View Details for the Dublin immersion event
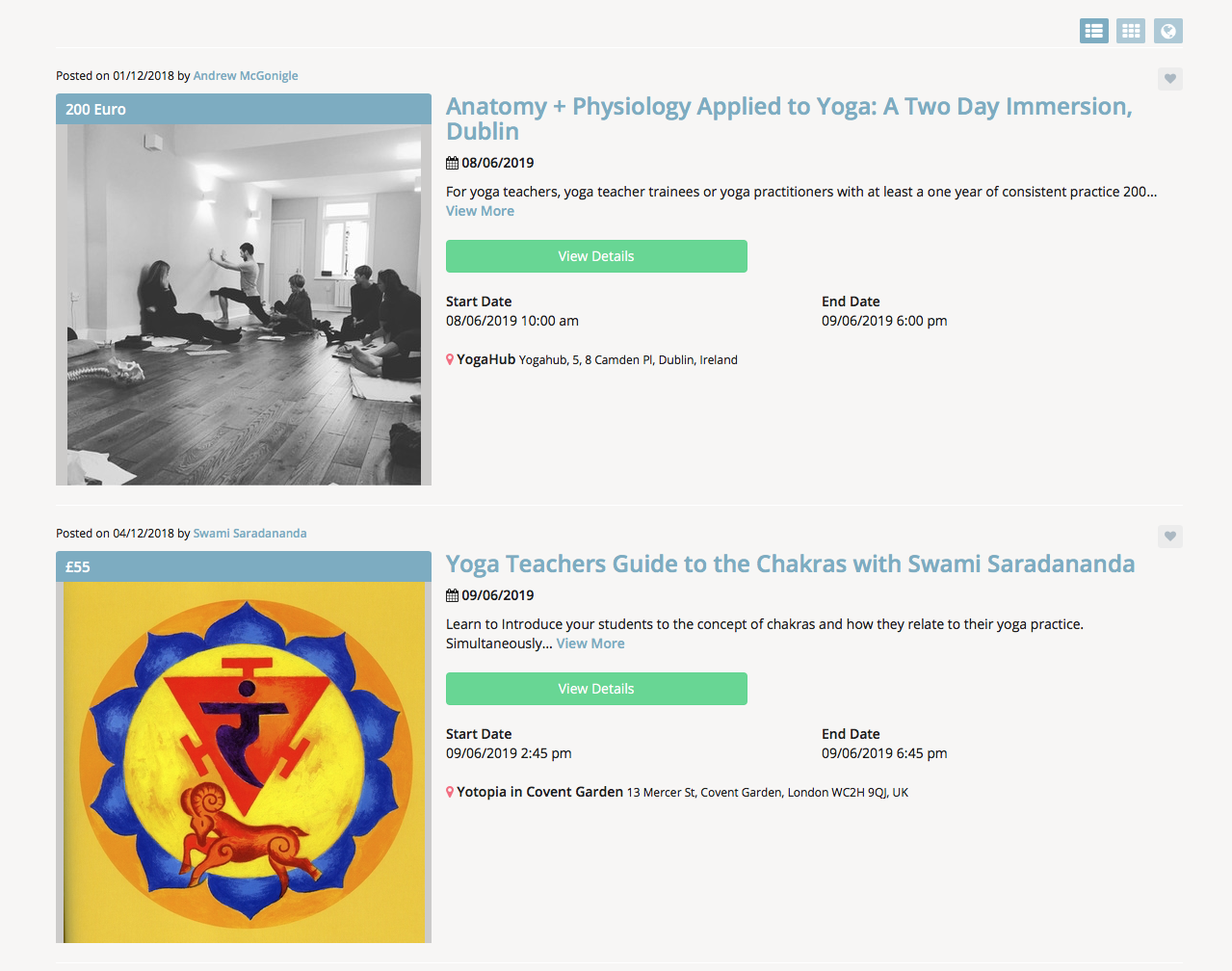 [x=596, y=256]
